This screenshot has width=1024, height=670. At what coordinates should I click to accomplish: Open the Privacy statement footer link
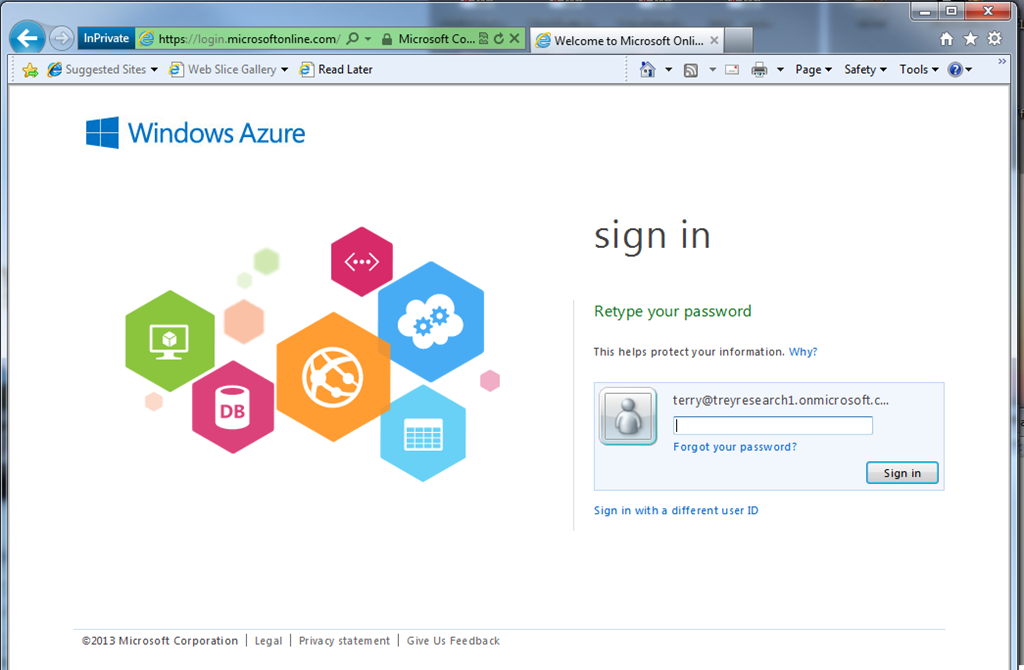tap(344, 641)
